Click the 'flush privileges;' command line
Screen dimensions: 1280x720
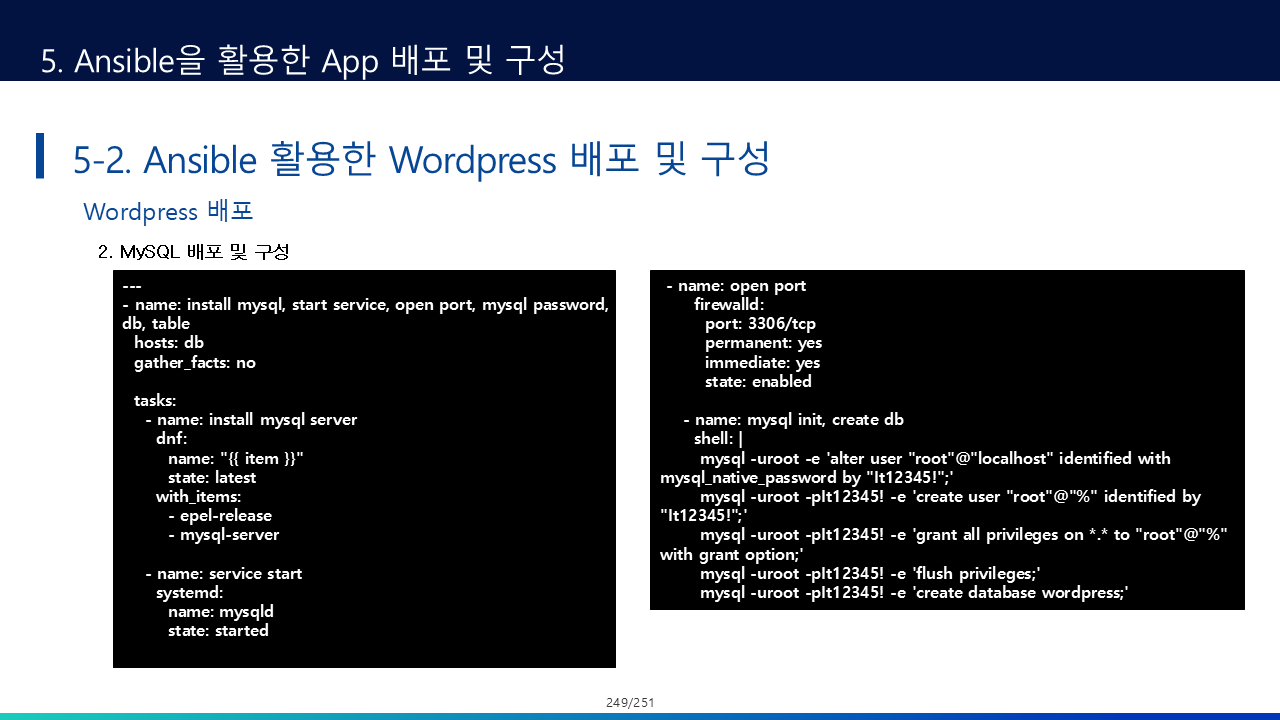click(x=871, y=573)
